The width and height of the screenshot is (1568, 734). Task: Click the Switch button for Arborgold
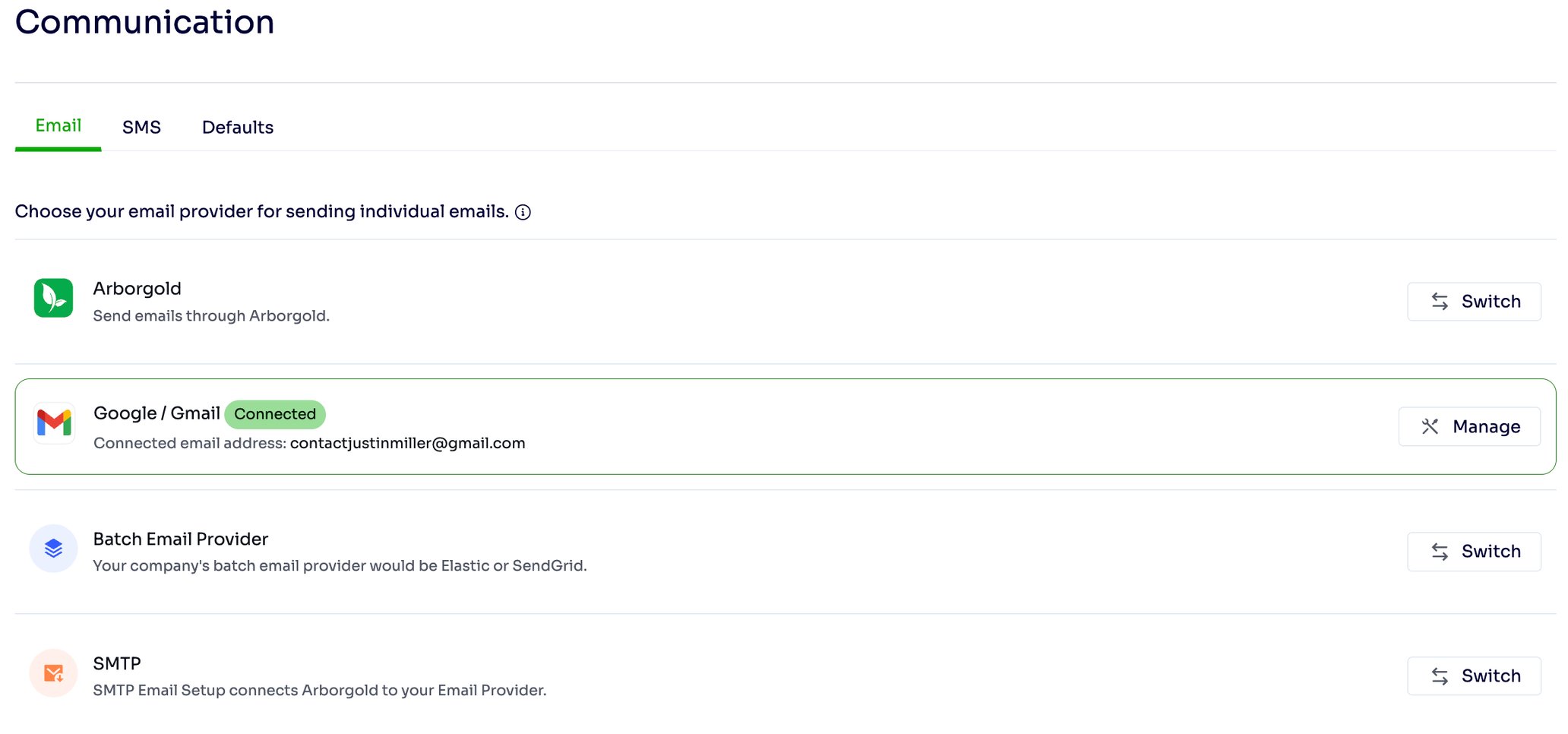(1474, 301)
